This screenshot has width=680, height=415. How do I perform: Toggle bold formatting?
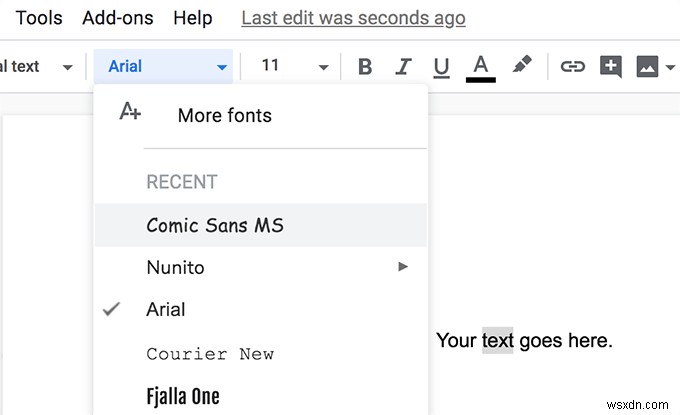pos(365,67)
